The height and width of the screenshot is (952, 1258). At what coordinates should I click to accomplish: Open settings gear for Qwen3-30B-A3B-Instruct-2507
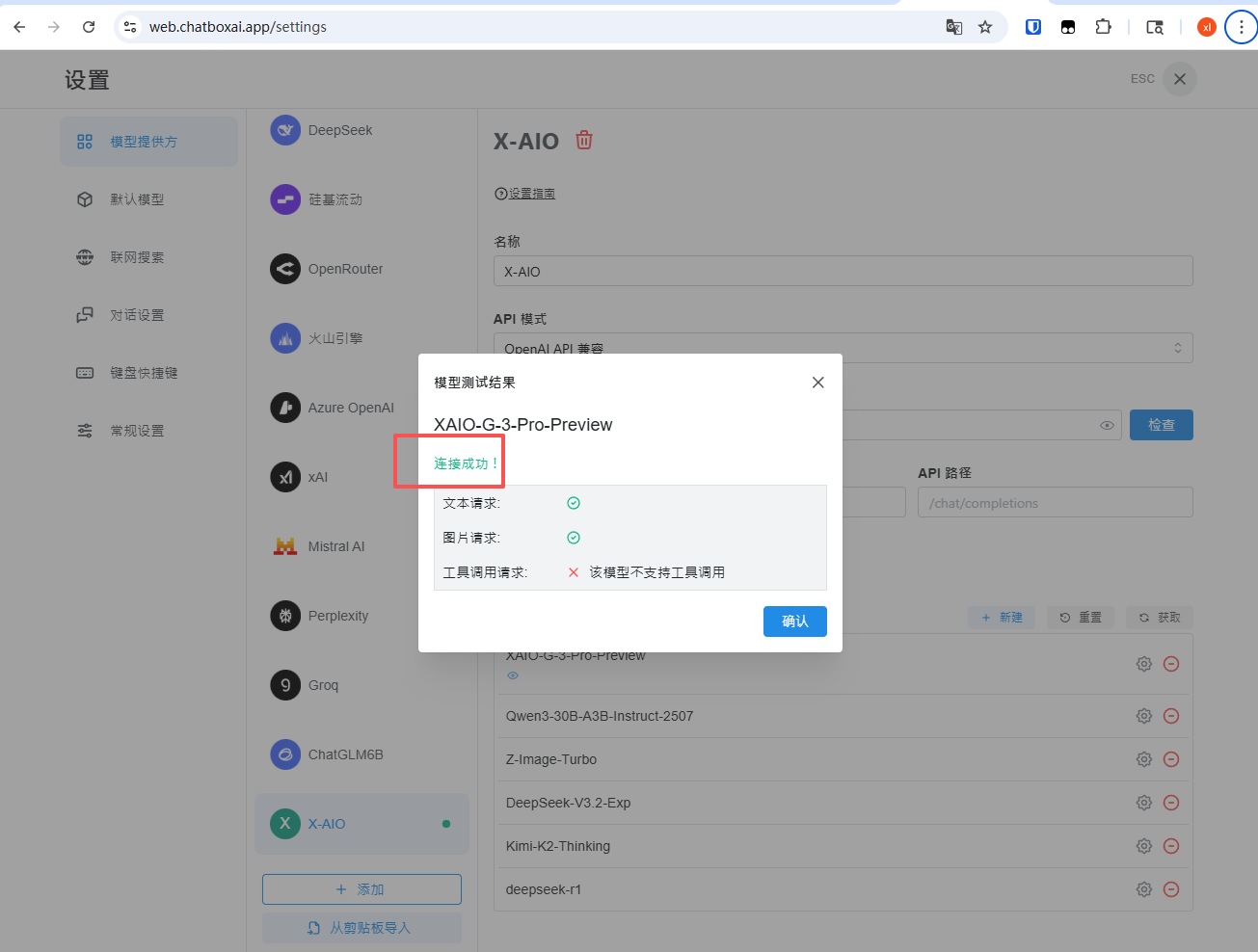click(1144, 716)
